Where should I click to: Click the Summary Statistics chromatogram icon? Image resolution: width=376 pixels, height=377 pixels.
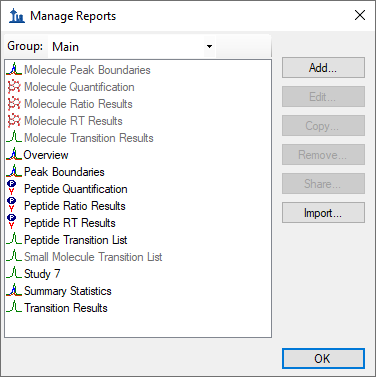tap(14, 290)
